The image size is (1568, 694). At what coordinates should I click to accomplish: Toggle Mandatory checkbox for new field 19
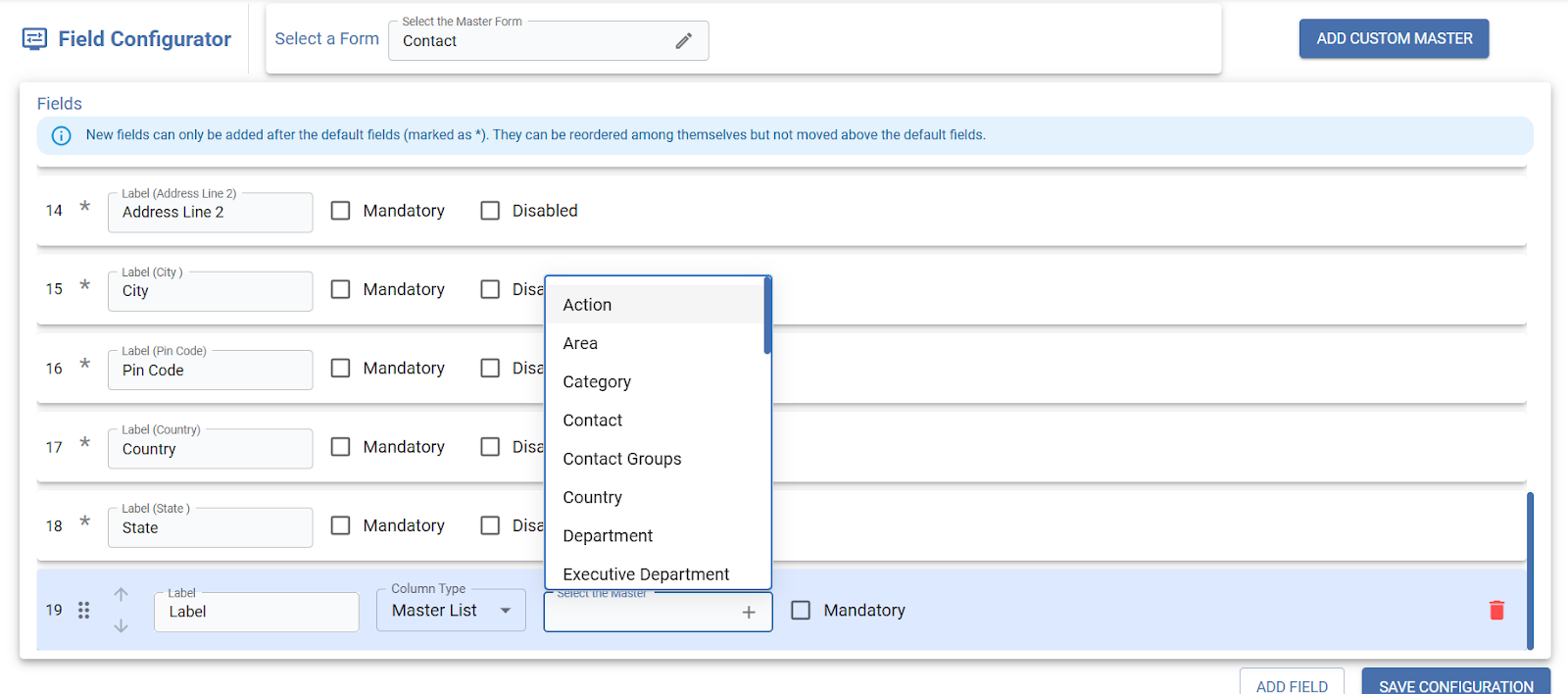(801, 611)
